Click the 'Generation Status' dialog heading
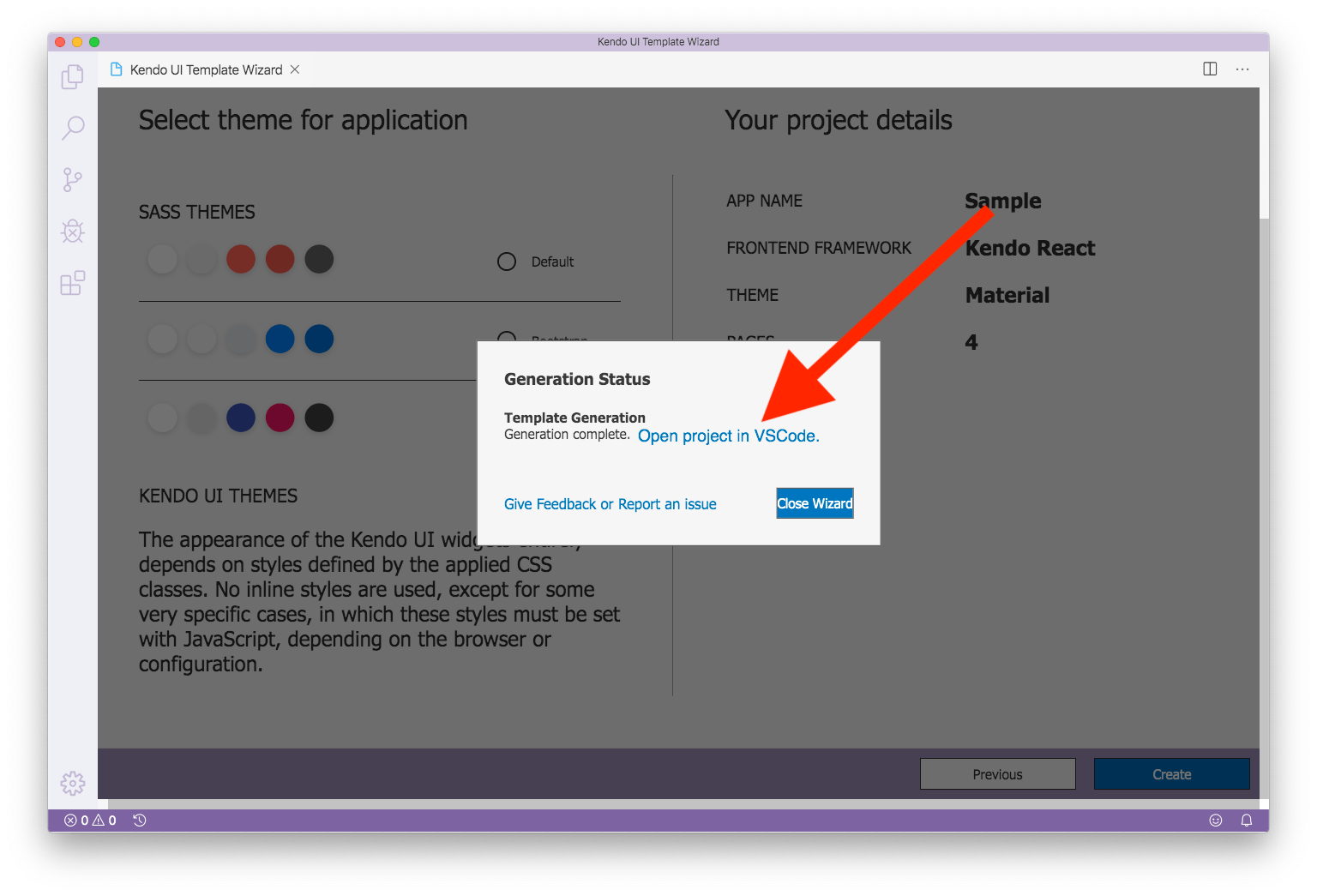 tap(577, 379)
